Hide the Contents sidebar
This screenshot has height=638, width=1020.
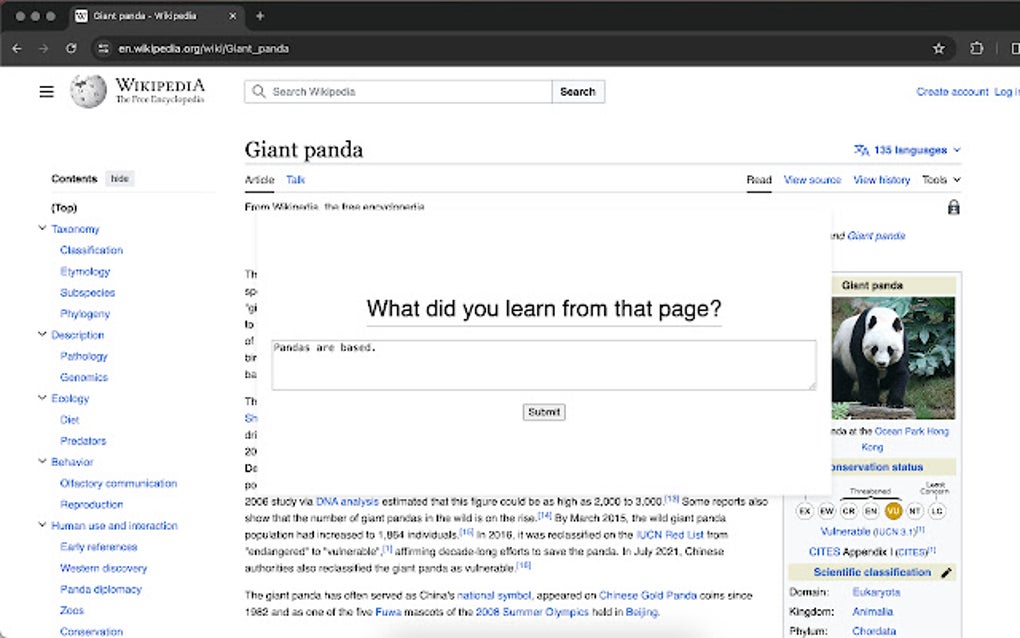click(x=119, y=178)
